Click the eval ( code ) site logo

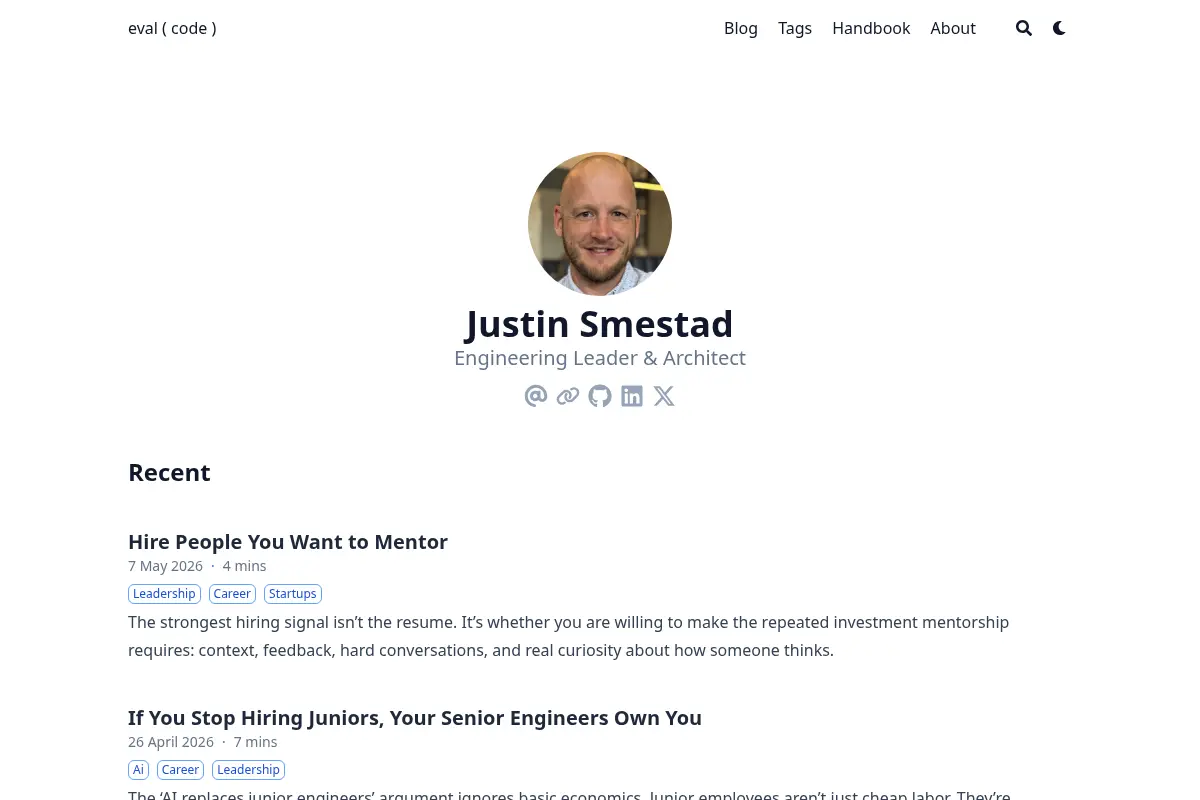[x=172, y=28]
